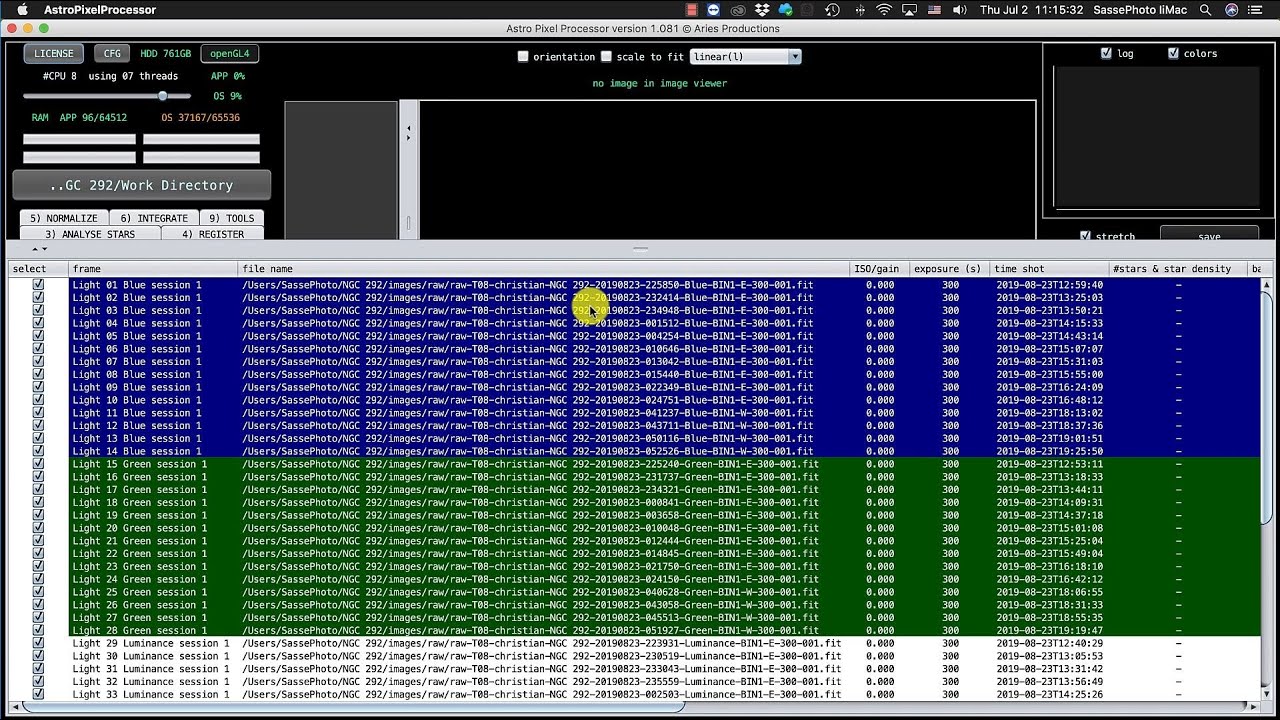Open the linear(l) stretch dropdown

click(x=746, y=57)
